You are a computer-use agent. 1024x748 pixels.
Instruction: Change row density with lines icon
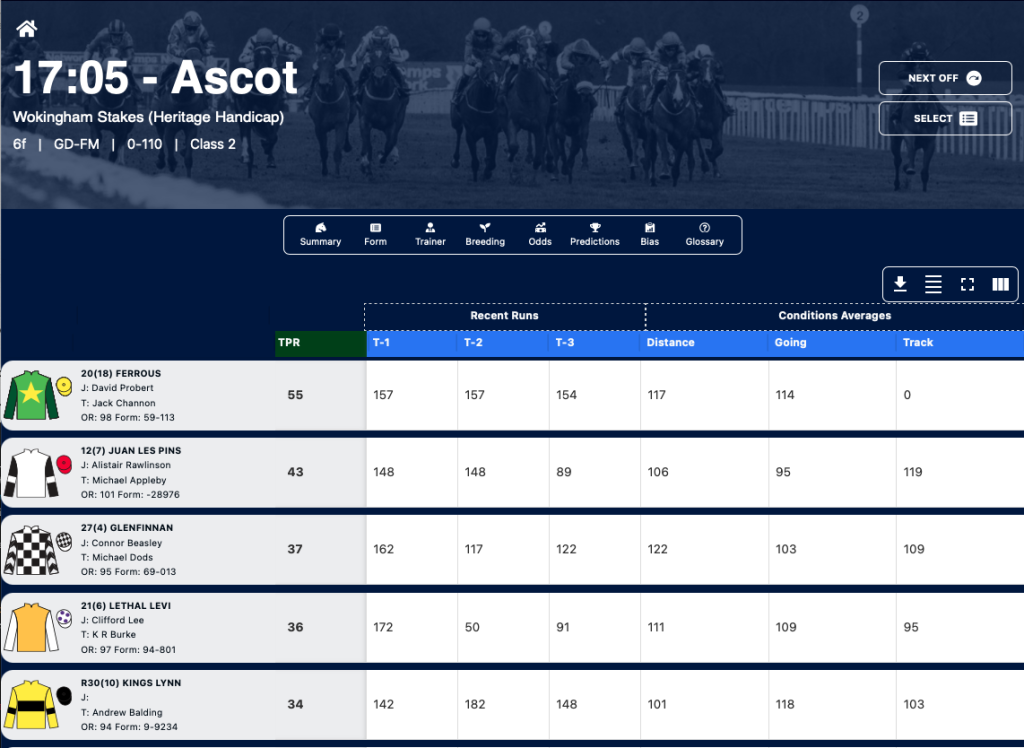(933, 284)
